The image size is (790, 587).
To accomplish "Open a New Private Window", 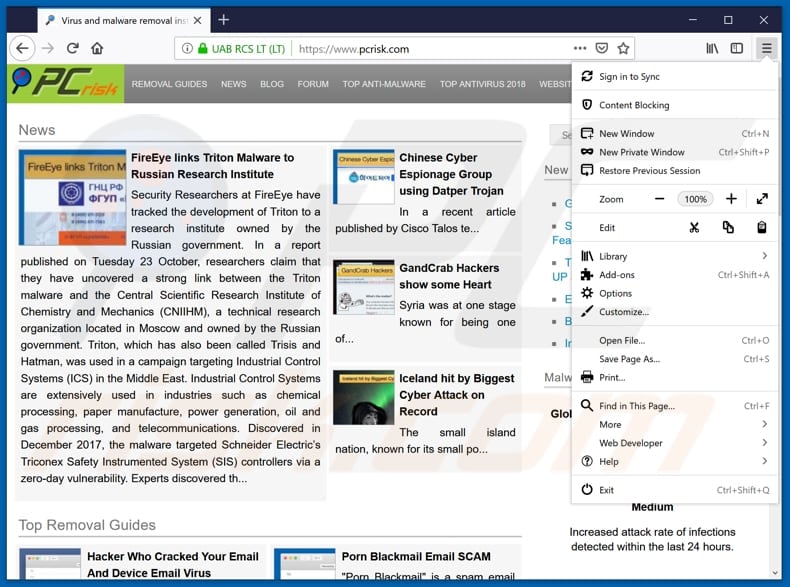I will [x=674, y=152].
